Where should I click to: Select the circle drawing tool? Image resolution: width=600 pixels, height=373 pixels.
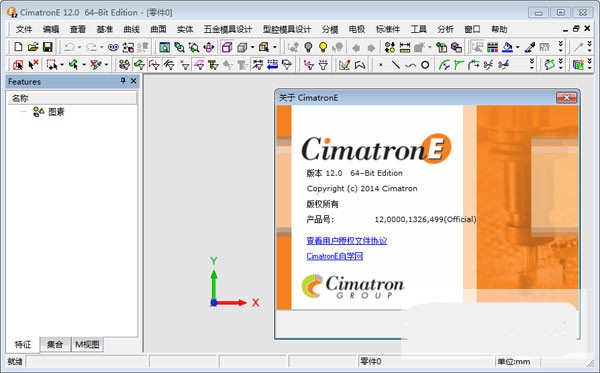point(425,65)
